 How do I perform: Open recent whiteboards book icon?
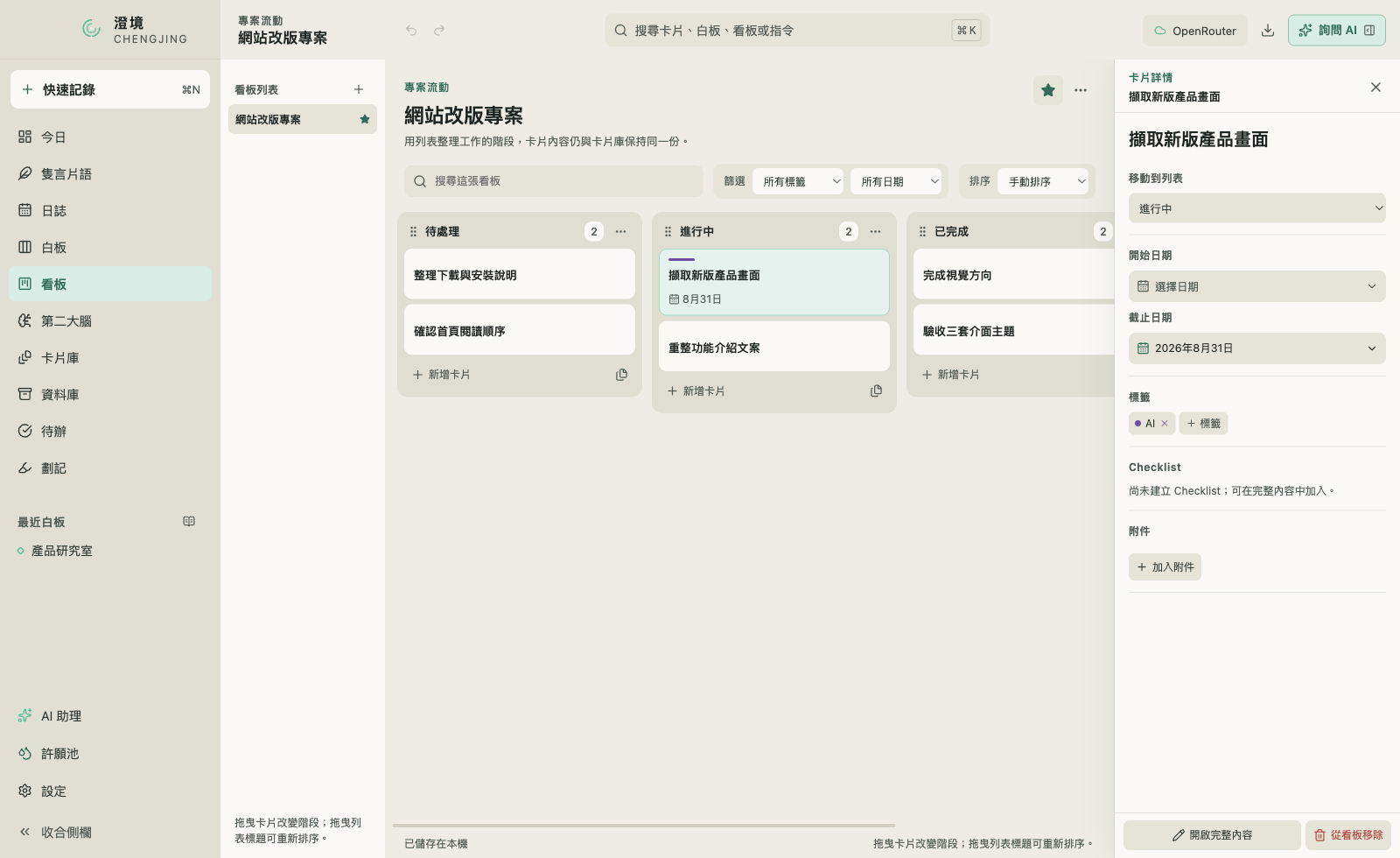pyautogui.click(x=189, y=521)
